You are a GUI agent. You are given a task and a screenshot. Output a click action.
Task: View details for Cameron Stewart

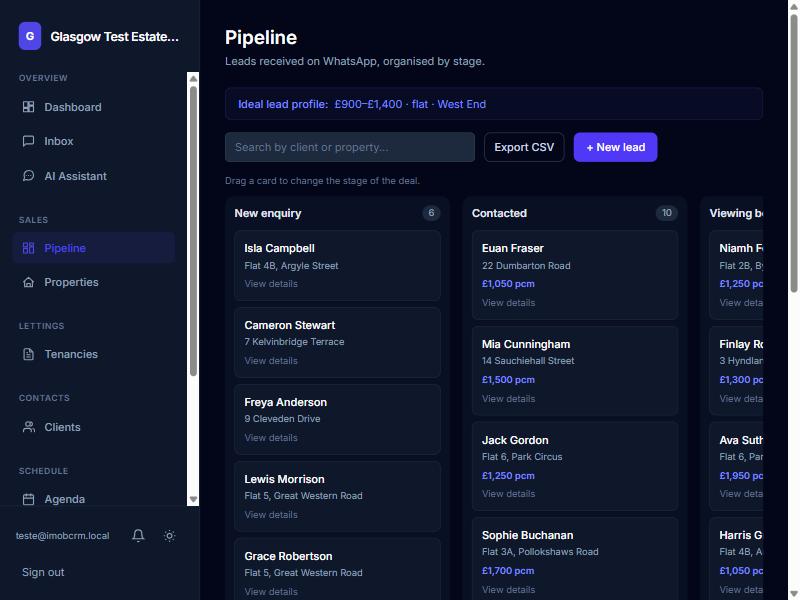tap(271, 361)
